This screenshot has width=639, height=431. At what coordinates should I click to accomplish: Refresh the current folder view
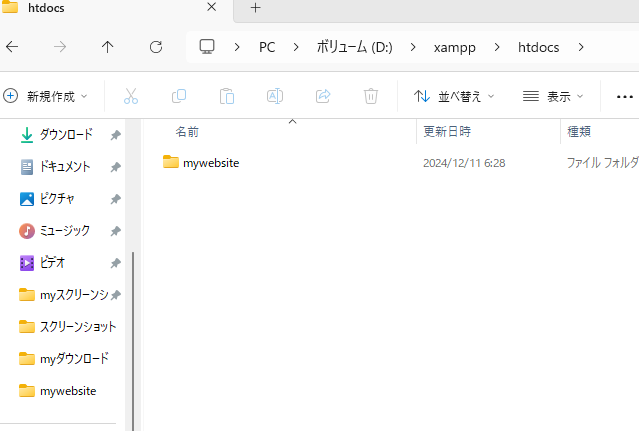click(x=155, y=47)
